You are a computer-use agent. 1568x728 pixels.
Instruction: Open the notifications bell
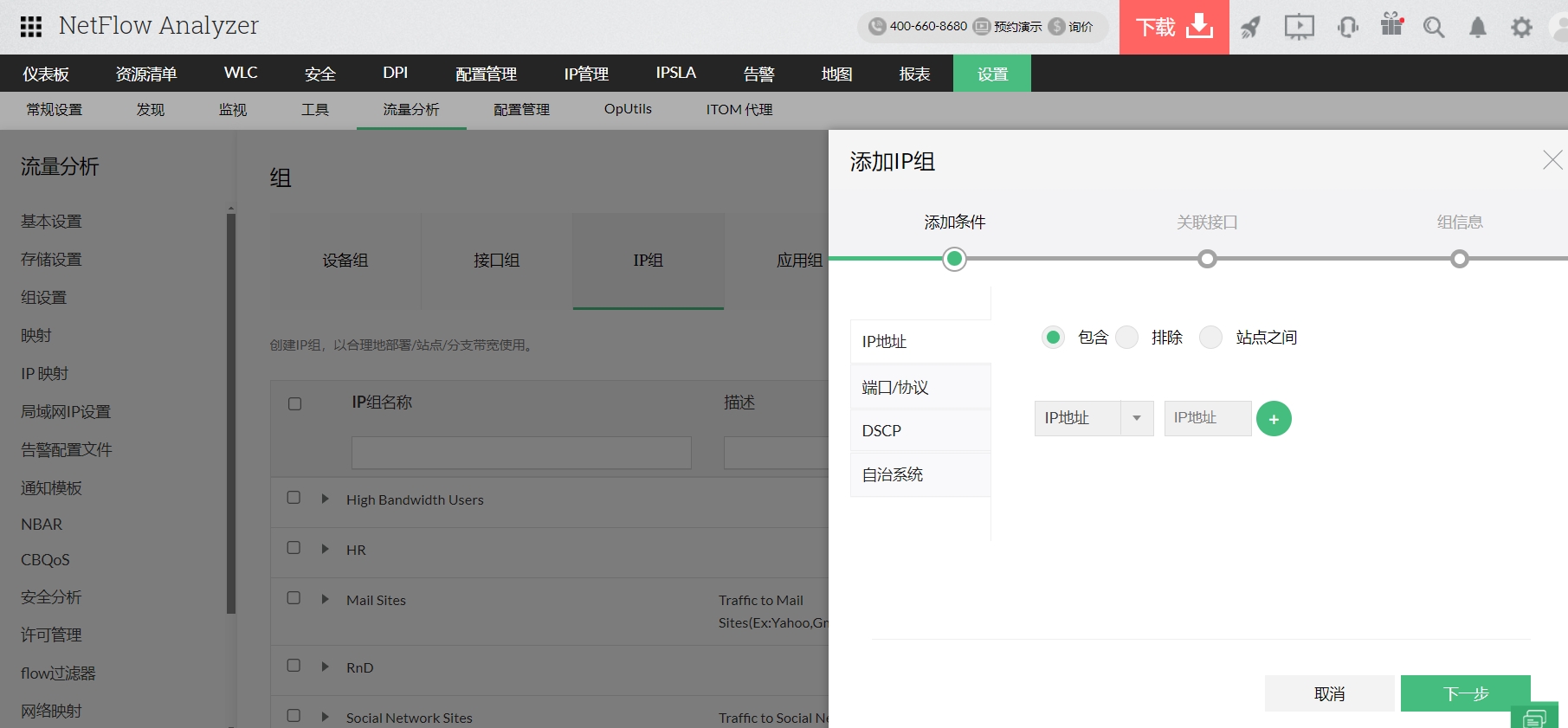pos(1478,27)
